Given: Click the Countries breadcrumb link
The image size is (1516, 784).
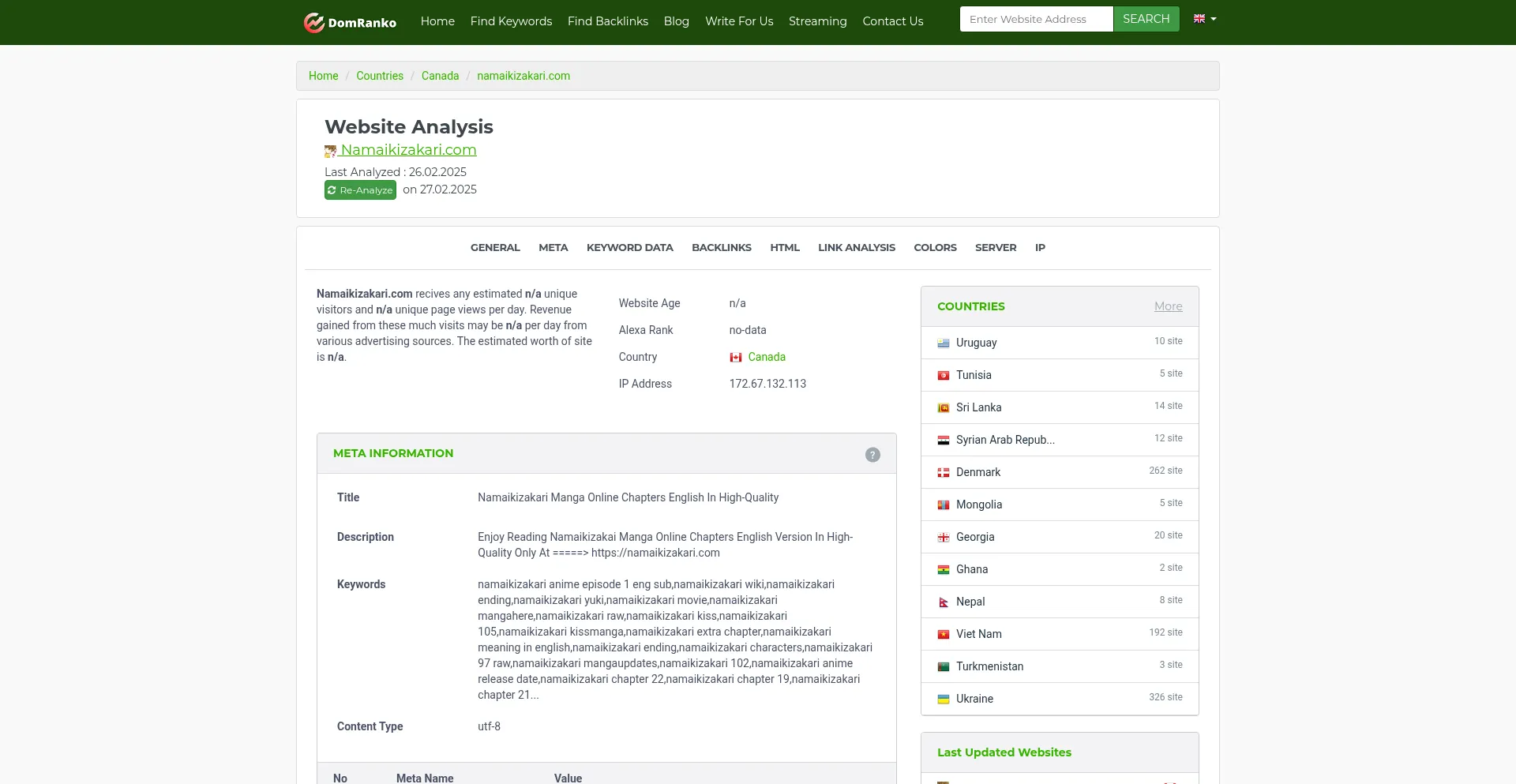Looking at the screenshot, I should (x=380, y=76).
